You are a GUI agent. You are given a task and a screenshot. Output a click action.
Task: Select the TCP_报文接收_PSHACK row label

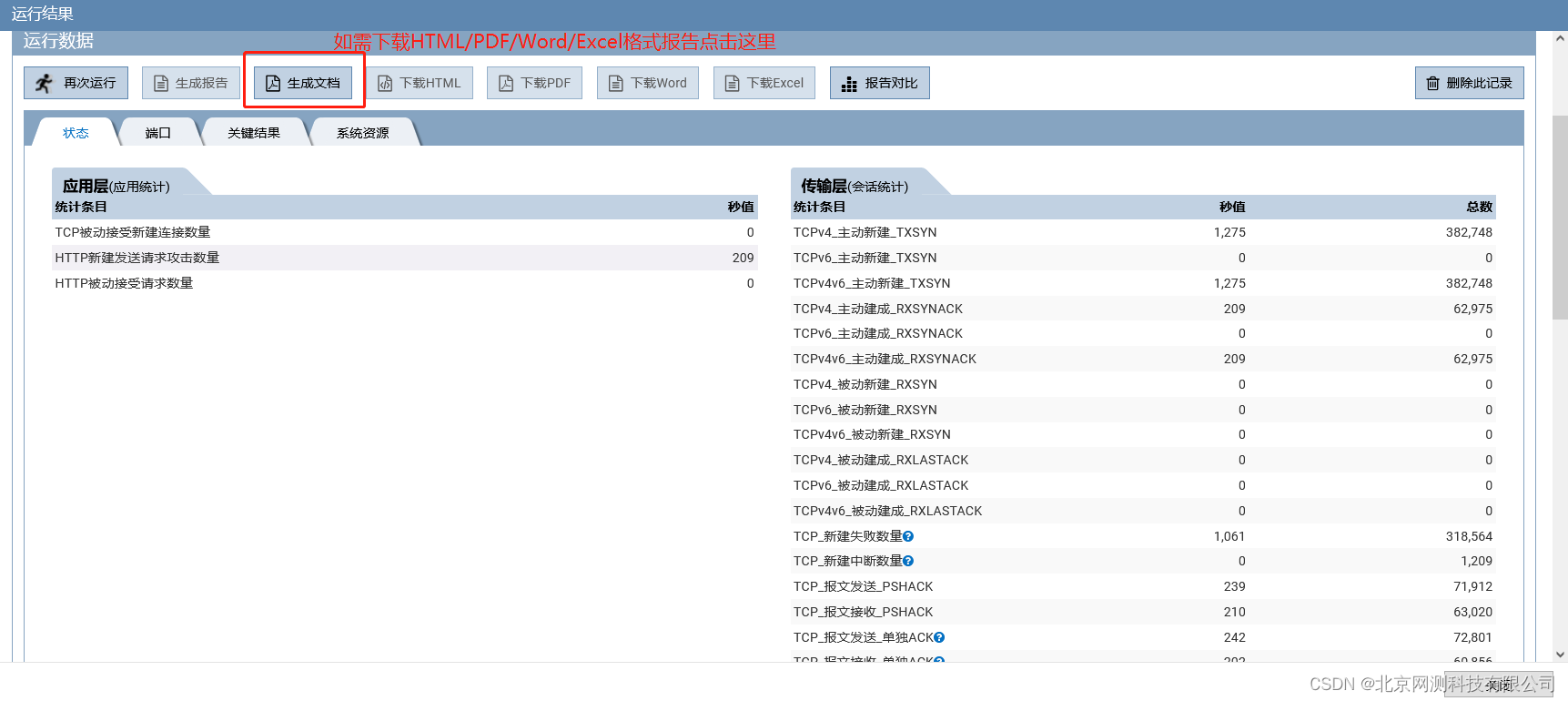863,612
